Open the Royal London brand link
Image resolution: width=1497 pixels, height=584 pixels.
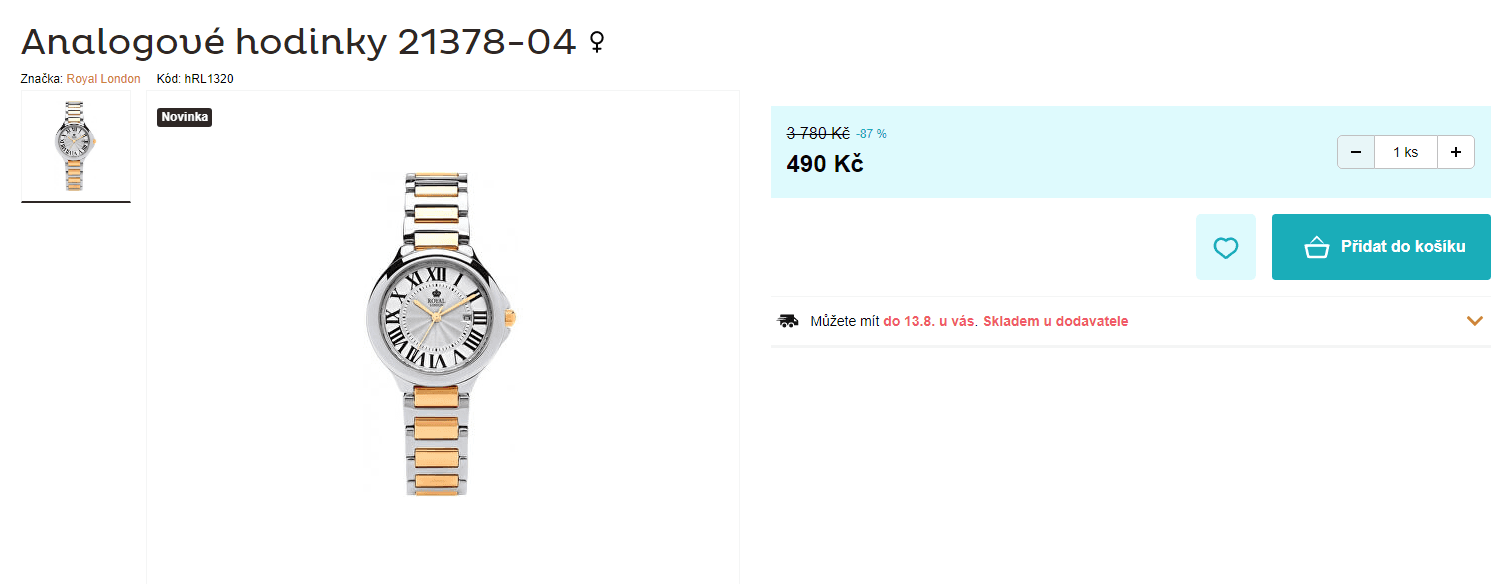103,79
